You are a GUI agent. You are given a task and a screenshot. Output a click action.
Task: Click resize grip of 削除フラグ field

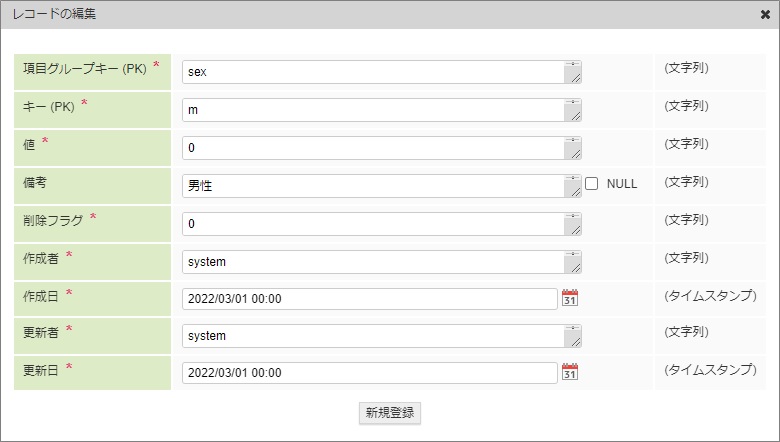coord(575,230)
